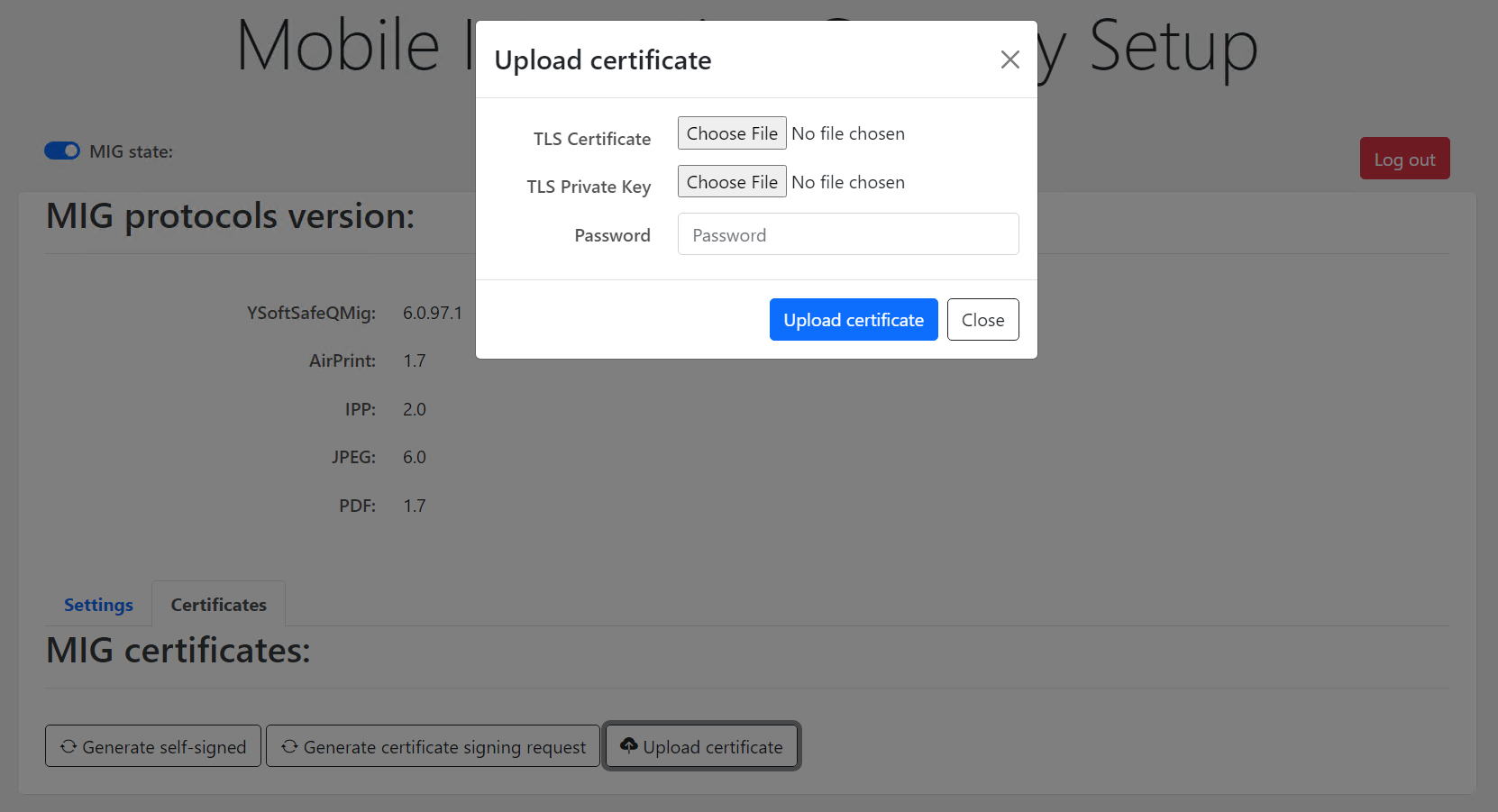The height and width of the screenshot is (812, 1498).
Task: Click the cloud upload icon below MIG certificates
Action: click(629, 745)
